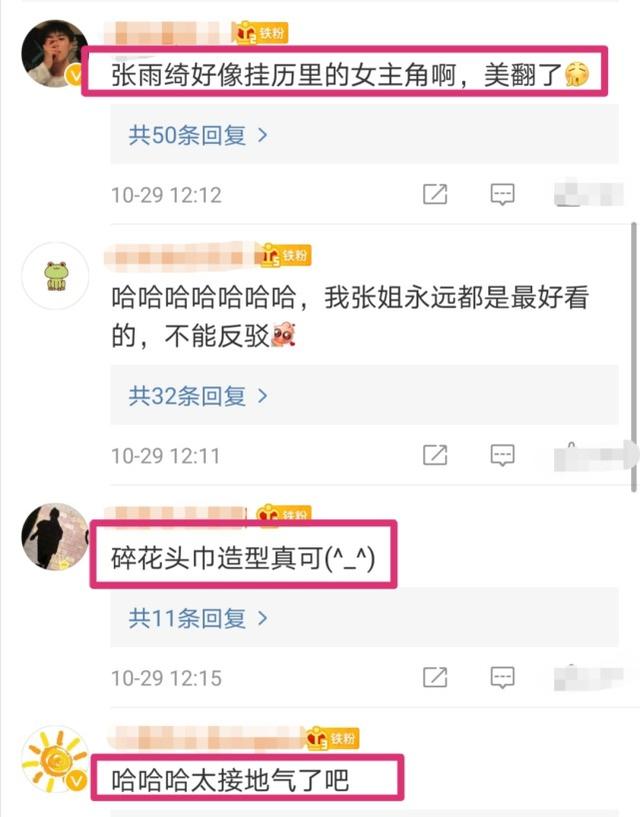The image size is (640, 817).
Task: Tap reply bubble icon on 12:12 comment
Action: coord(502,194)
